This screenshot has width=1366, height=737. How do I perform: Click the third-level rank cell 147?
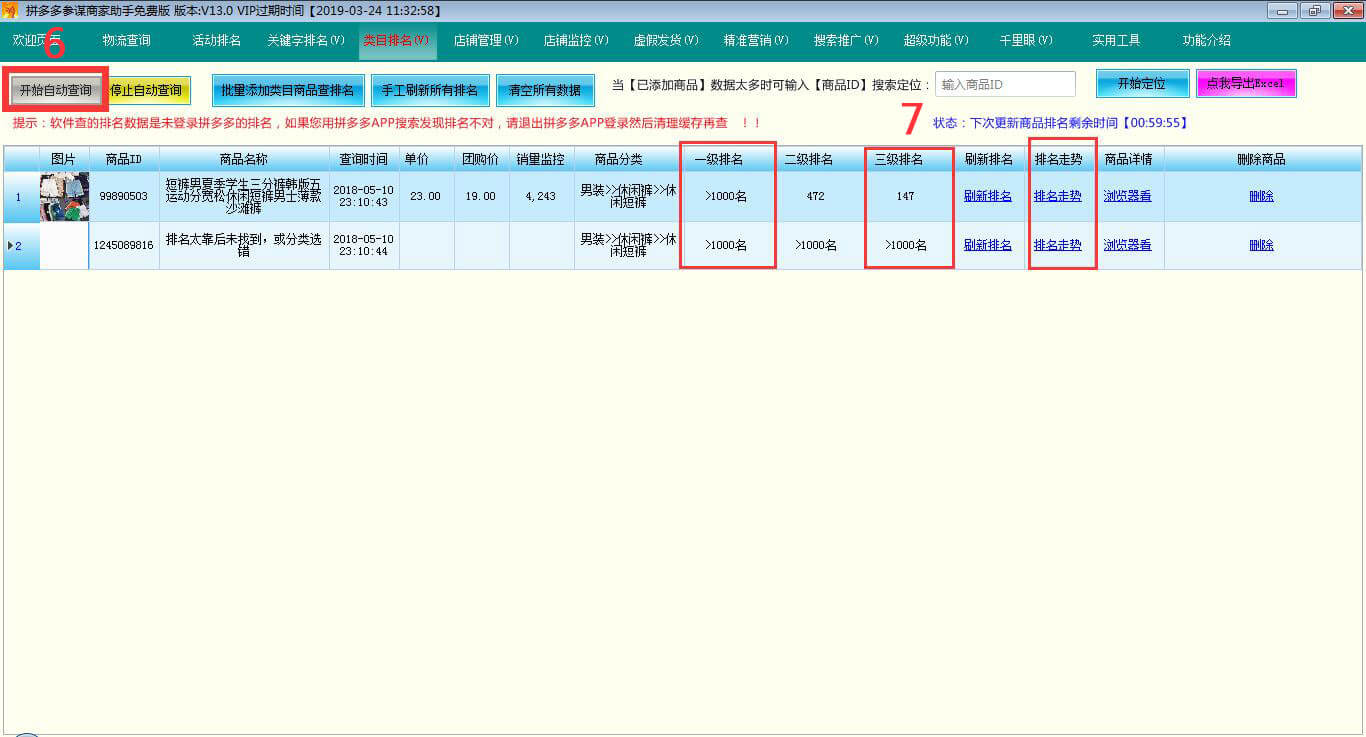(906, 196)
